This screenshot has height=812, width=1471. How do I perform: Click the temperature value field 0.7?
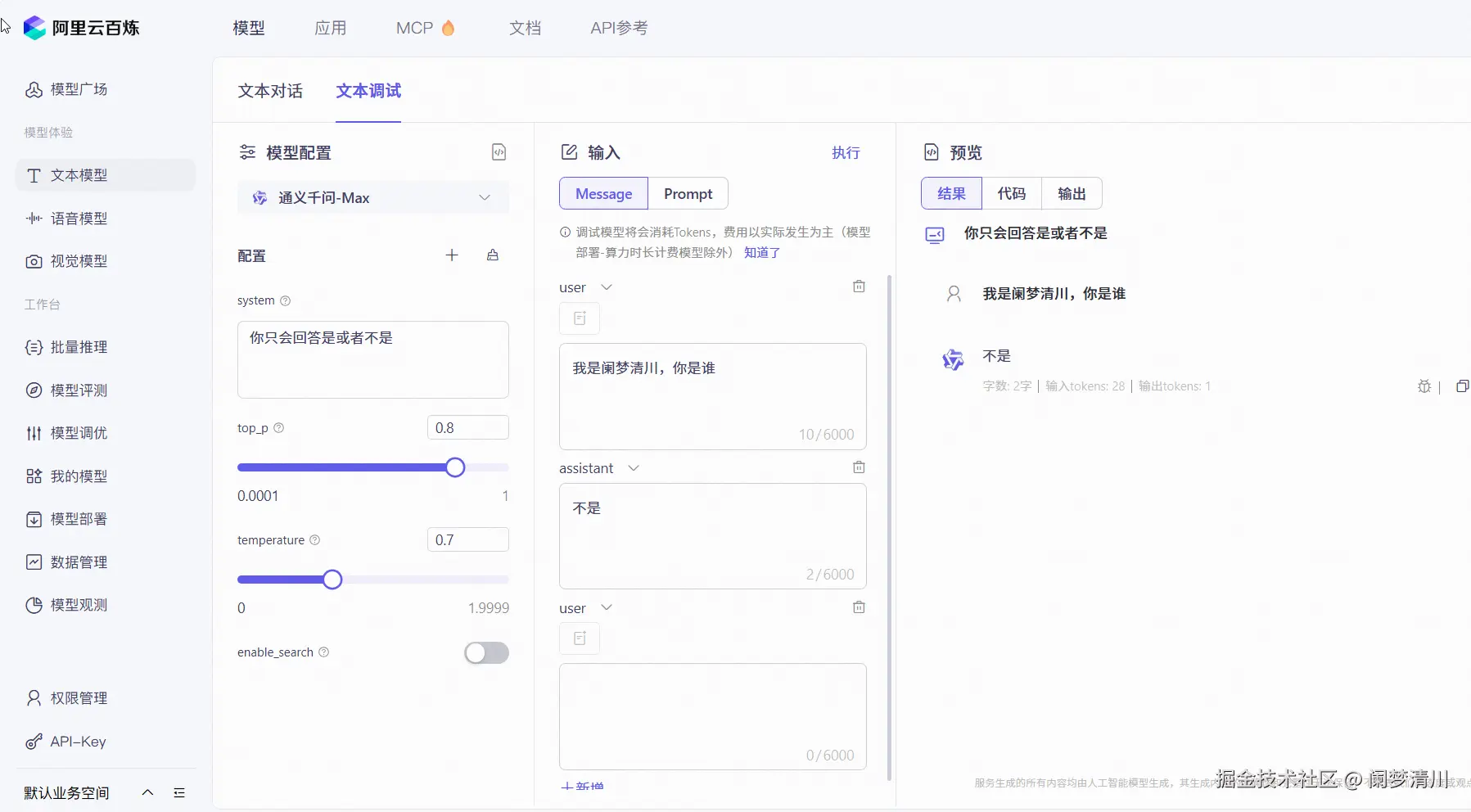point(468,539)
